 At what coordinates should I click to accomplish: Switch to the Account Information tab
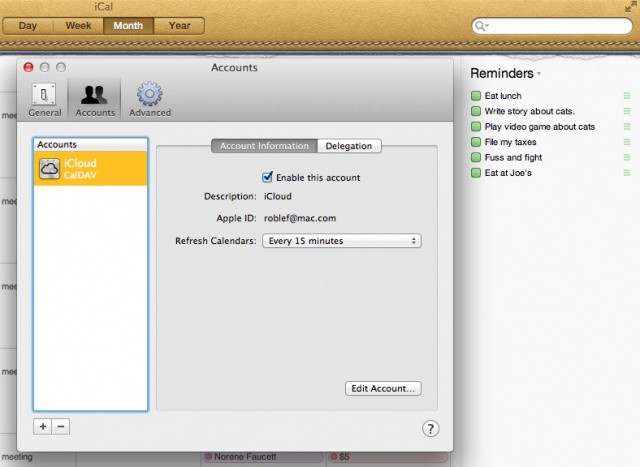pyautogui.click(x=264, y=146)
